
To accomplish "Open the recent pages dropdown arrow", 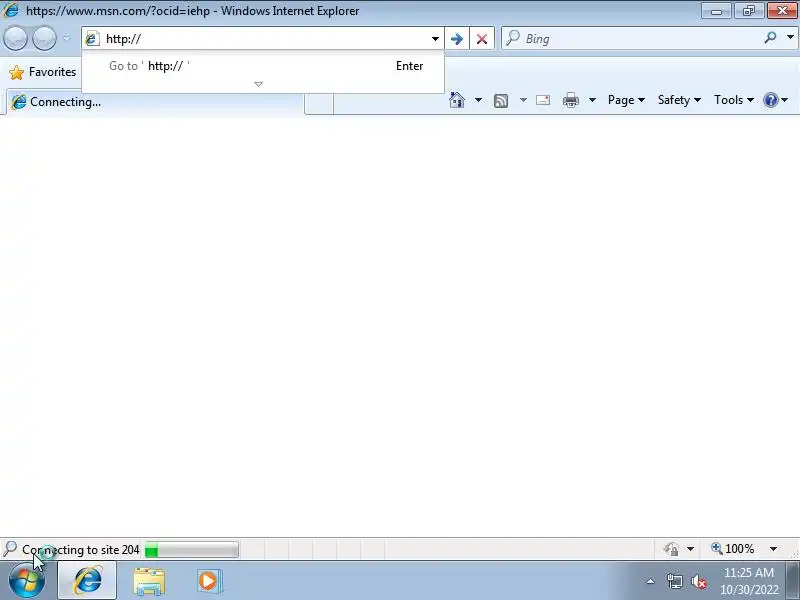I will click(x=66, y=38).
